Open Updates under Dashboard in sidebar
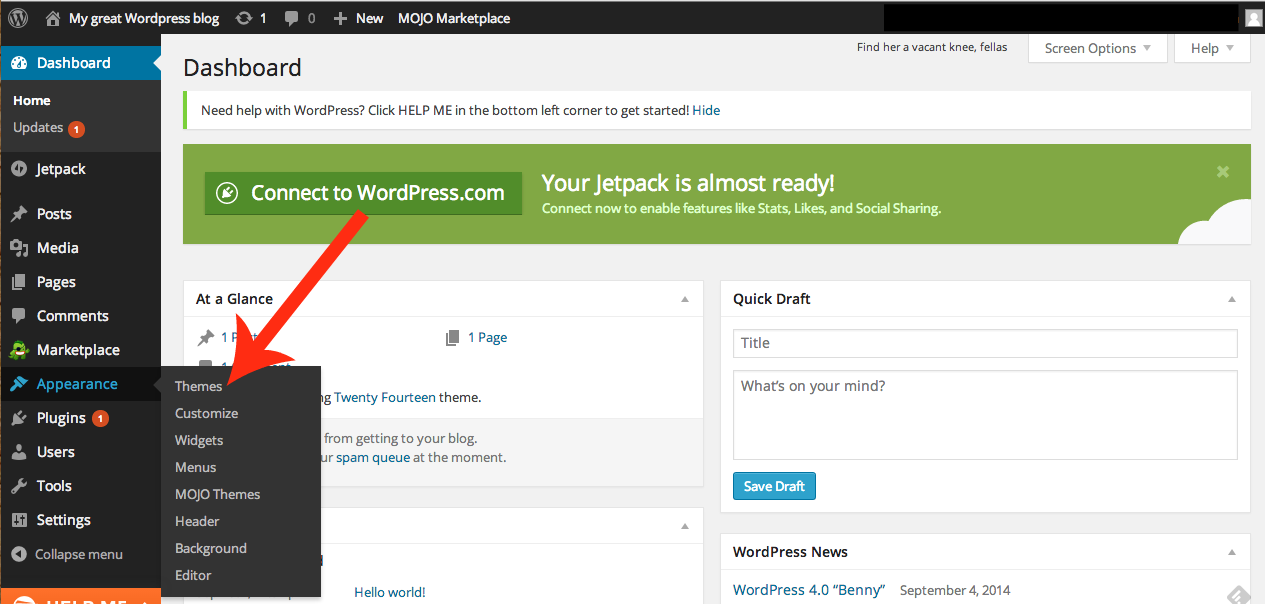The height and width of the screenshot is (604, 1265). (38, 128)
